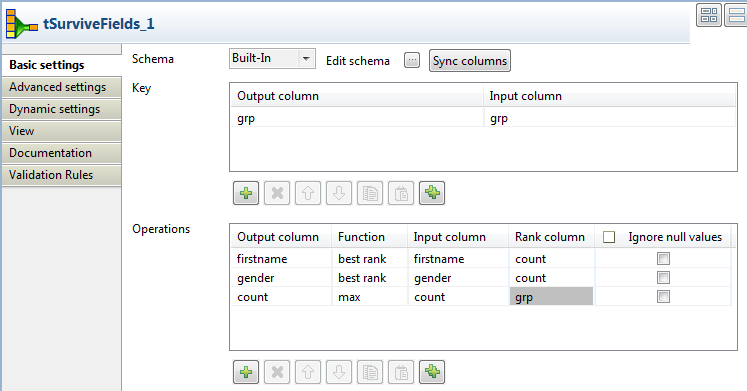Screen dimensions: 747x391
Task: Select gender input column cell
Action: pyautogui.click(x=458, y=278)
